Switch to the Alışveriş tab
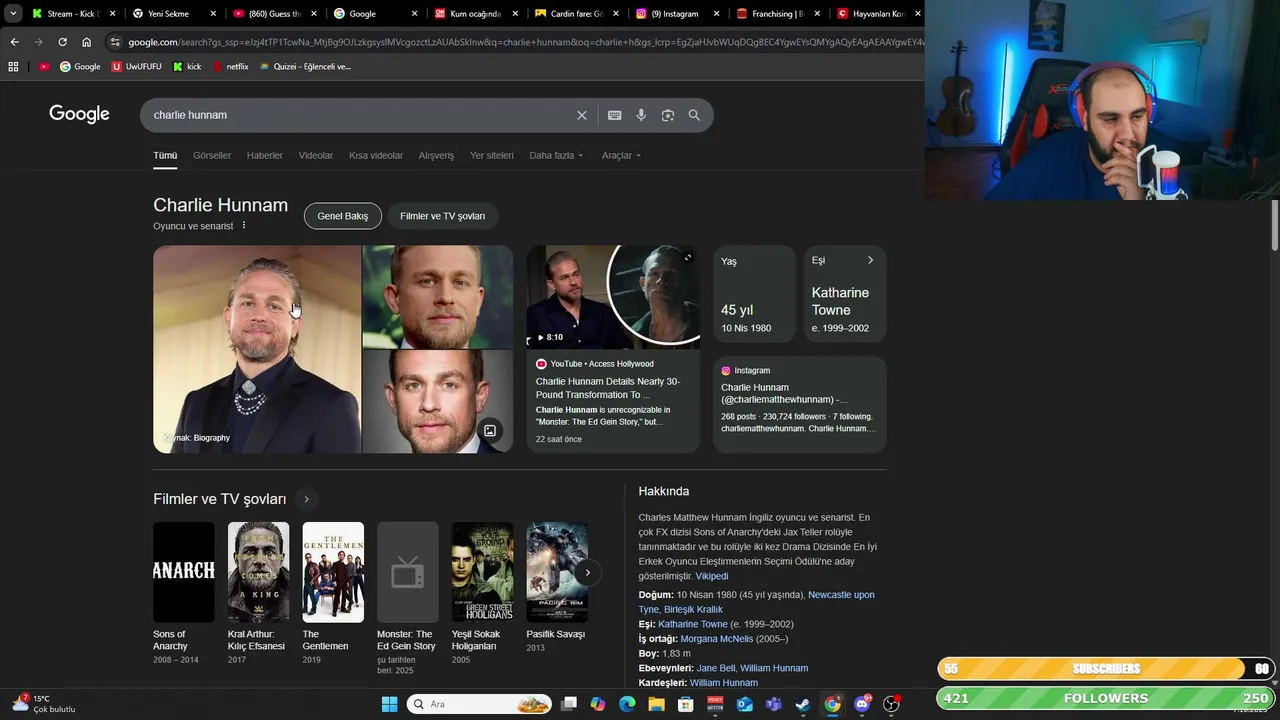The image size is (1280, 720). (x=436, y=156)
